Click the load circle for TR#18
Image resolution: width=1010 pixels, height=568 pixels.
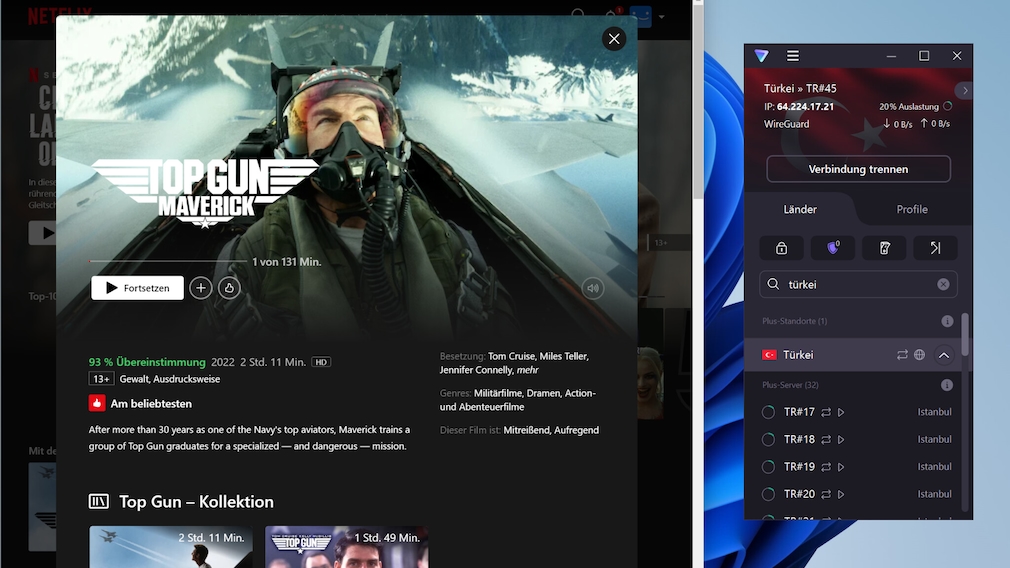[768, 439]
